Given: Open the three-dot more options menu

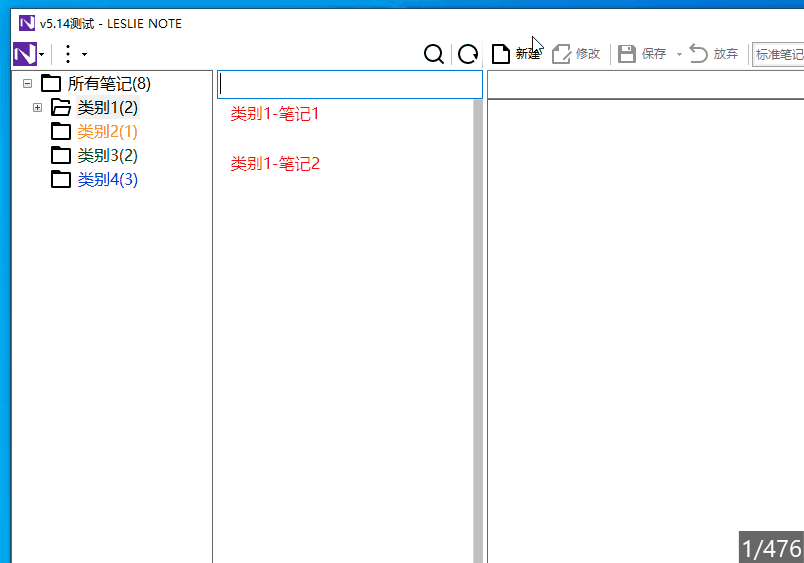Looking at the screenshot, I should click(x=68, y=54).
